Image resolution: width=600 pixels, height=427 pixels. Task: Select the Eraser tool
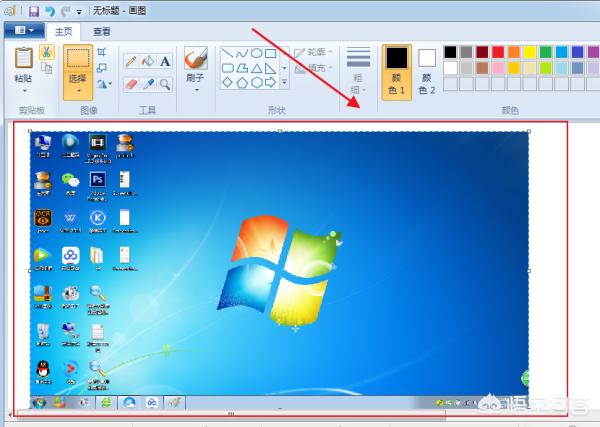click(130, 85)
